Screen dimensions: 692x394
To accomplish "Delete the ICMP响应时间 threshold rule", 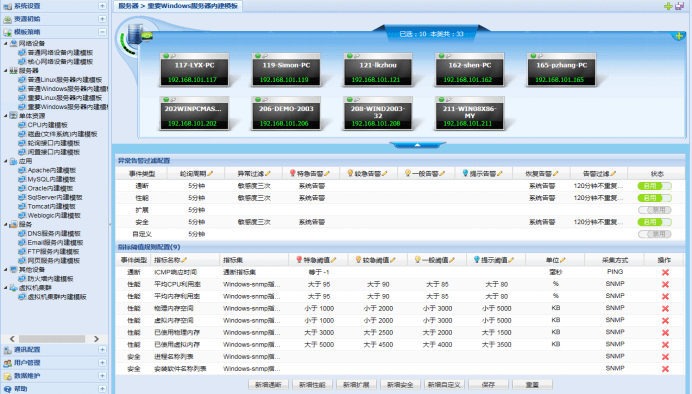I will tap(665, 273).
